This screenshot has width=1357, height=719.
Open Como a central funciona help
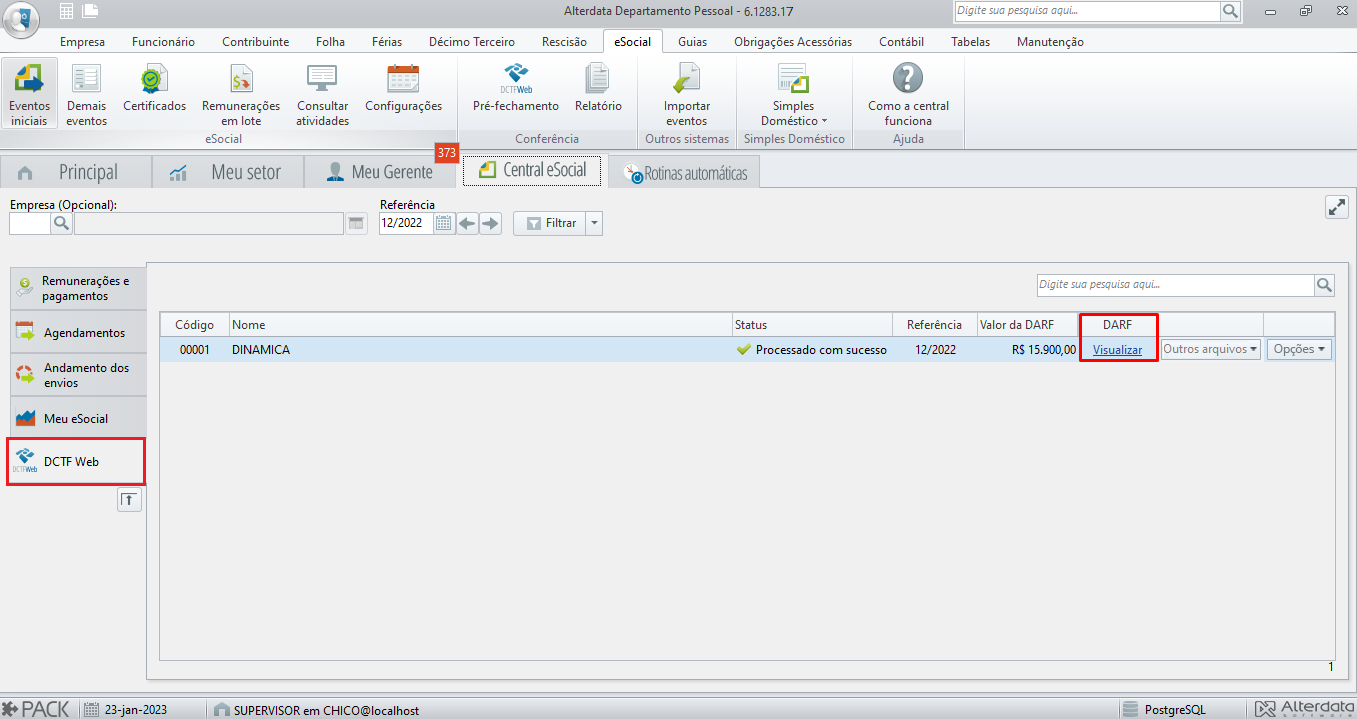tap(908, 93)
